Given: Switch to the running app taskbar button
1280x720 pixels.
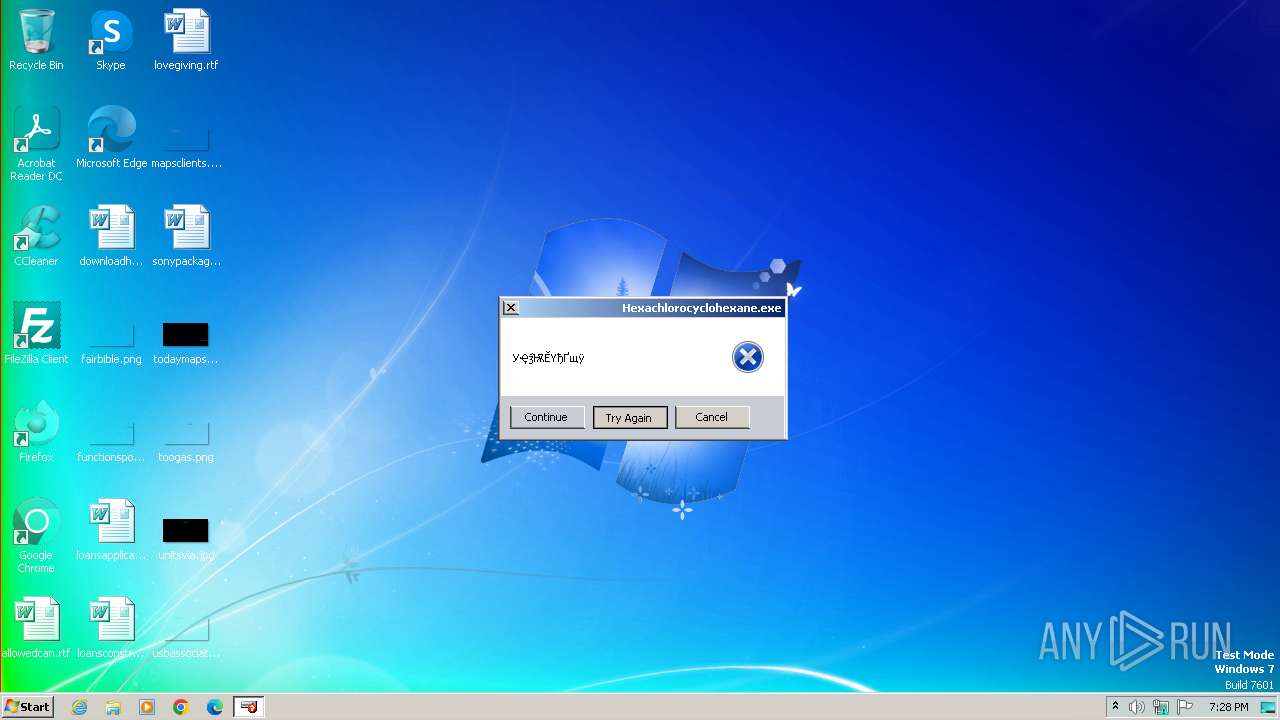Looking at the screenshot, I should click(249, 707).
